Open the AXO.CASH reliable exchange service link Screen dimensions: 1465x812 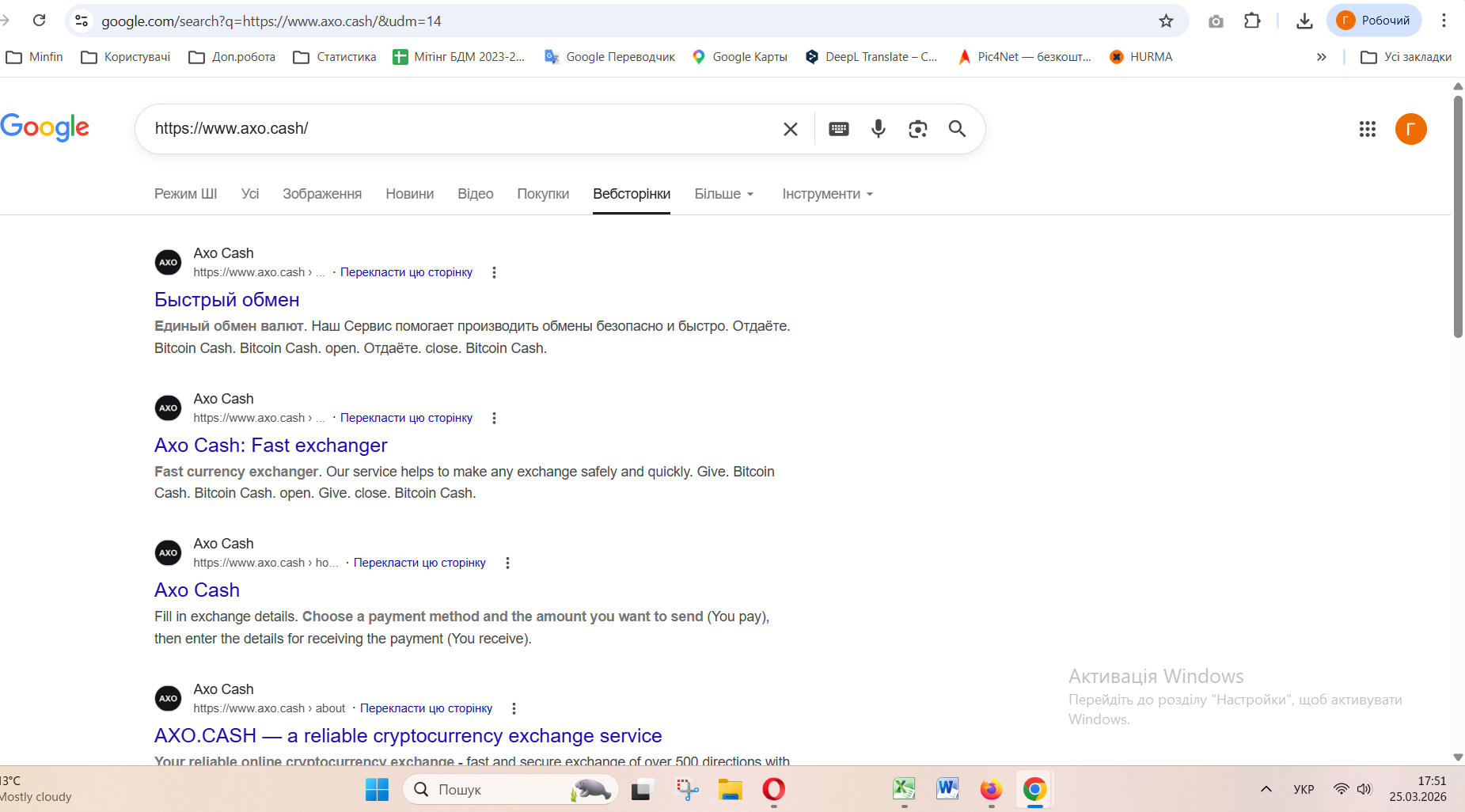click(408, 736)
